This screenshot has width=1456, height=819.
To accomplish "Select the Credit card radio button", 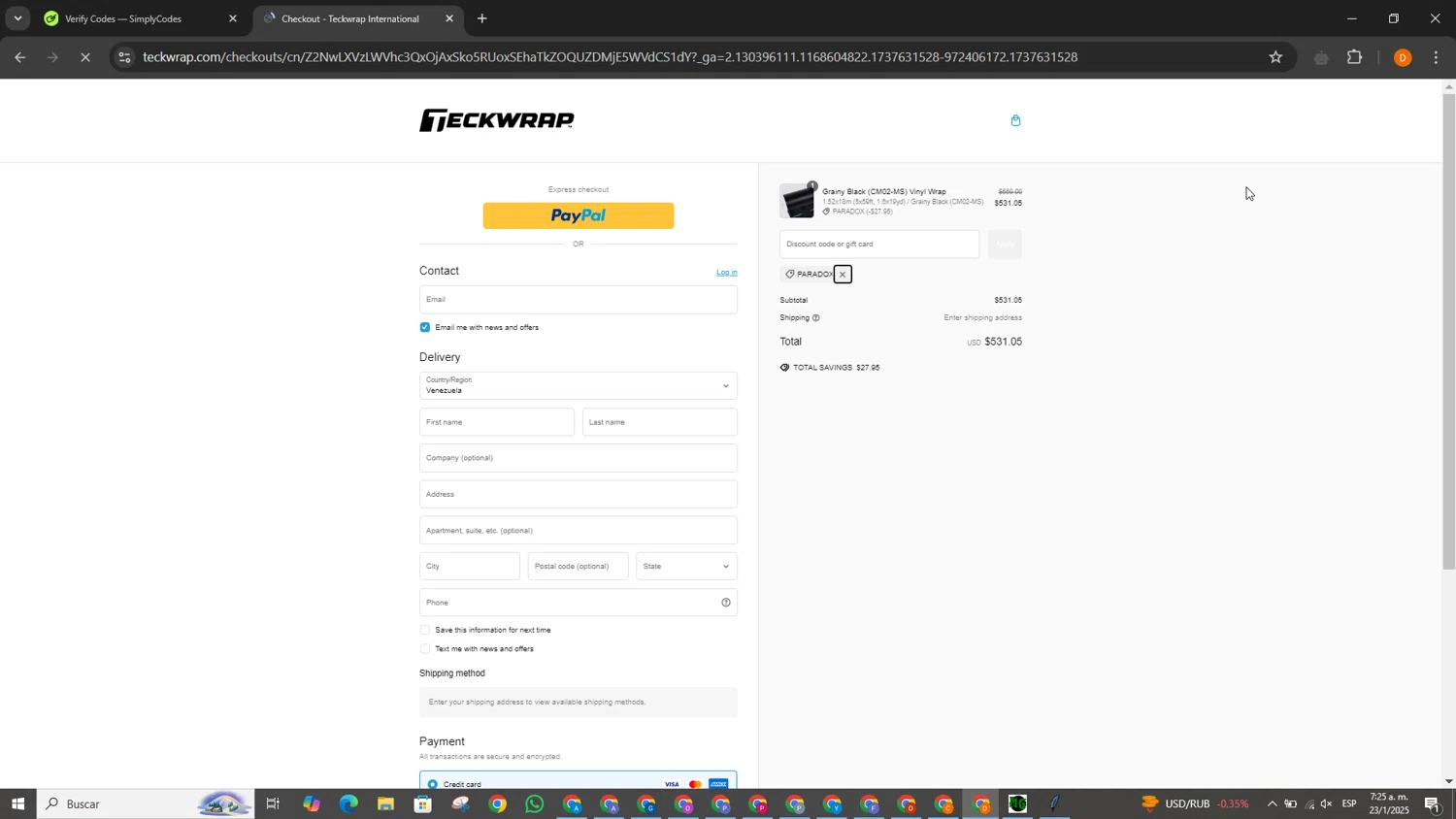I will [x=433, y=784].
